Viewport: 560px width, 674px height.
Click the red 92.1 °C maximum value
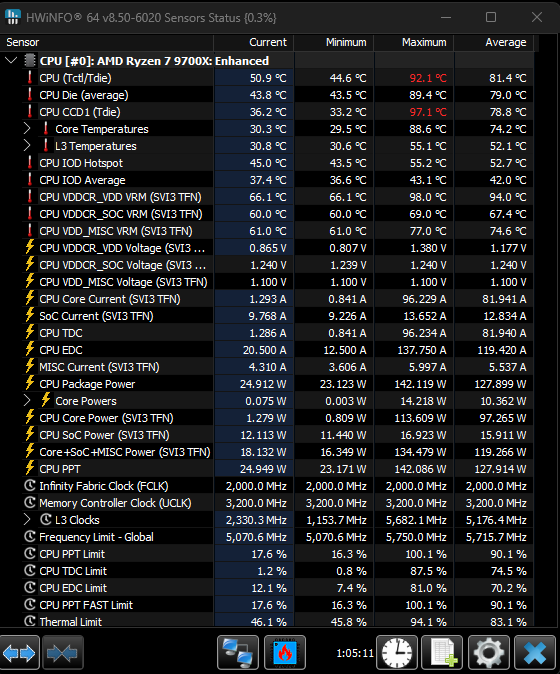tap(428, 78)
